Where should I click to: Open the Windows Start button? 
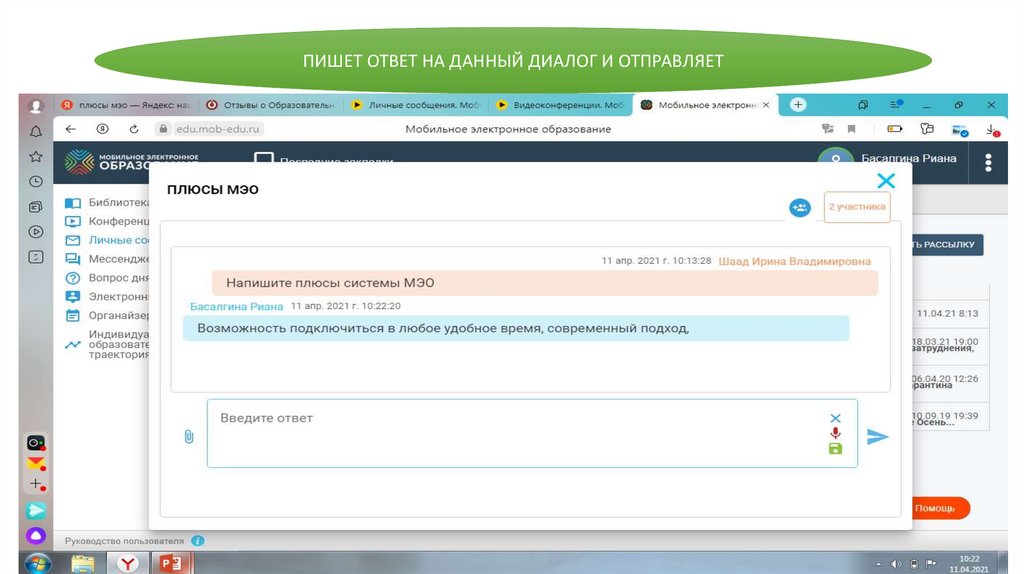37,563
